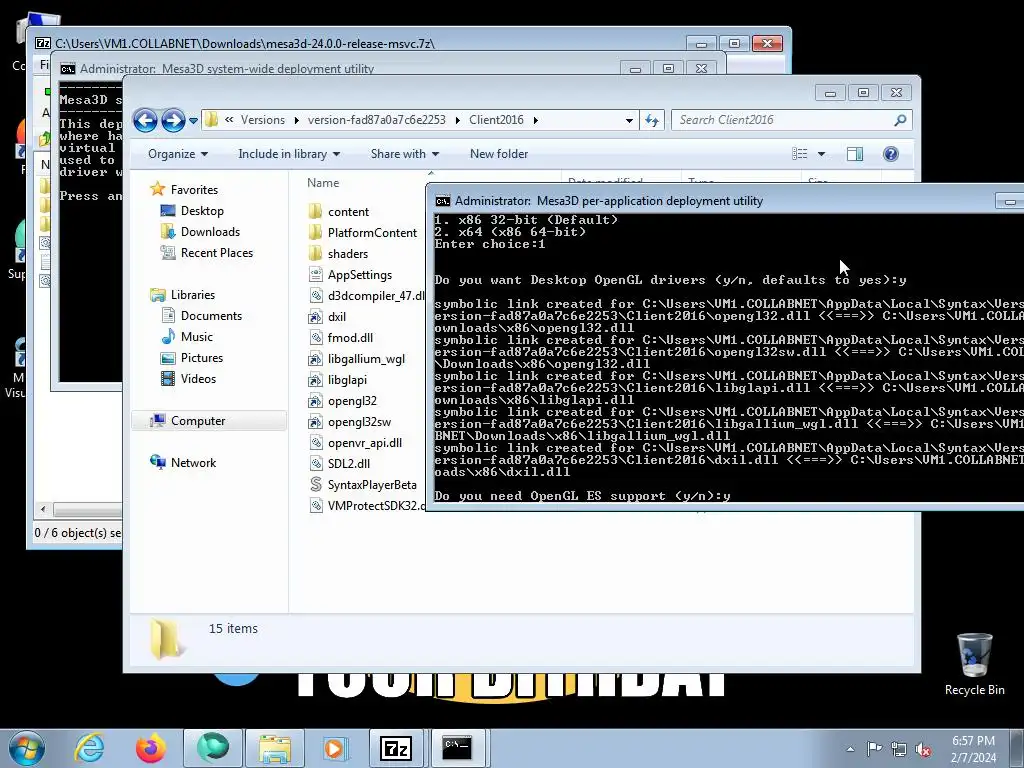Go forward in Explorer navigation
The image size is (1024, 768).
(x=172, y=120)
